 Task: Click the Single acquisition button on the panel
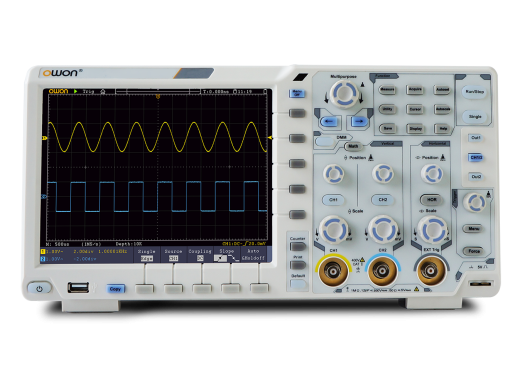tap(475, 117)
